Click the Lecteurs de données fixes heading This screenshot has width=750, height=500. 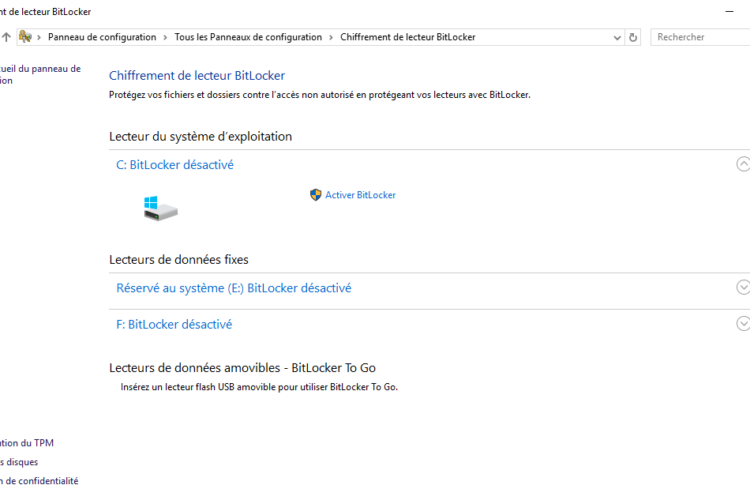coord(178,260)
